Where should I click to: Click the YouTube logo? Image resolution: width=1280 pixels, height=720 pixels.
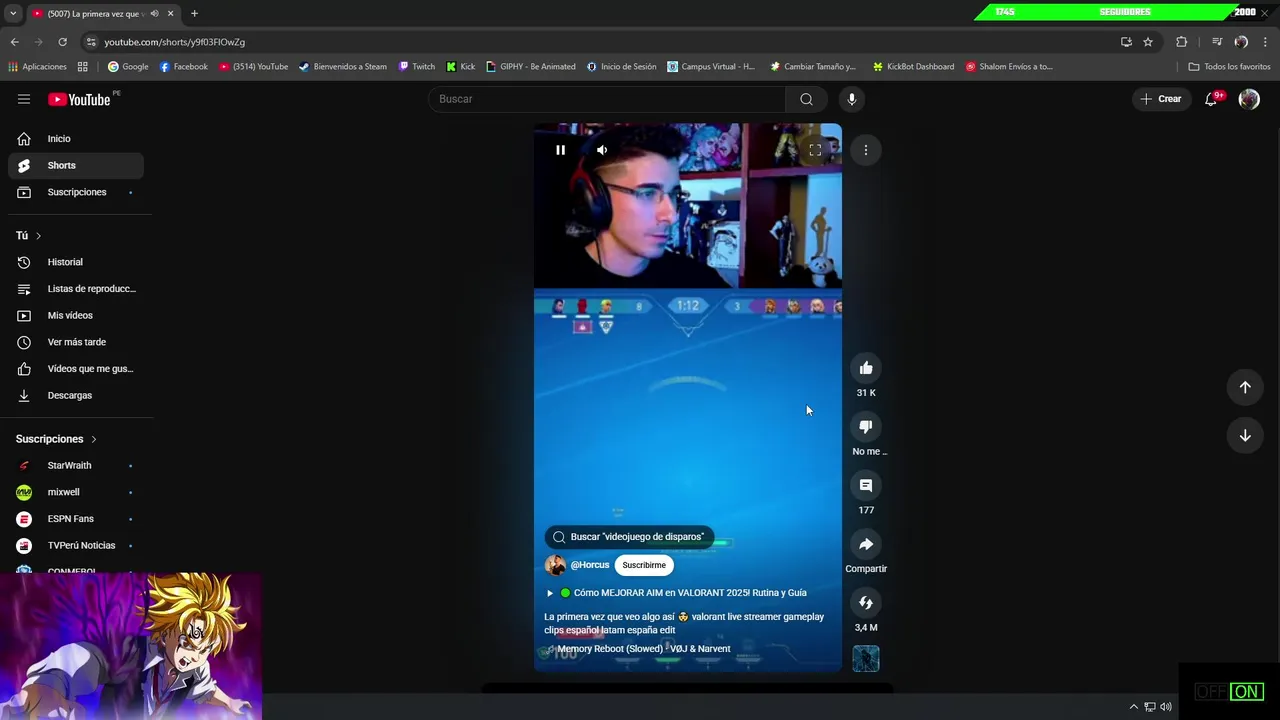[79, 99]
